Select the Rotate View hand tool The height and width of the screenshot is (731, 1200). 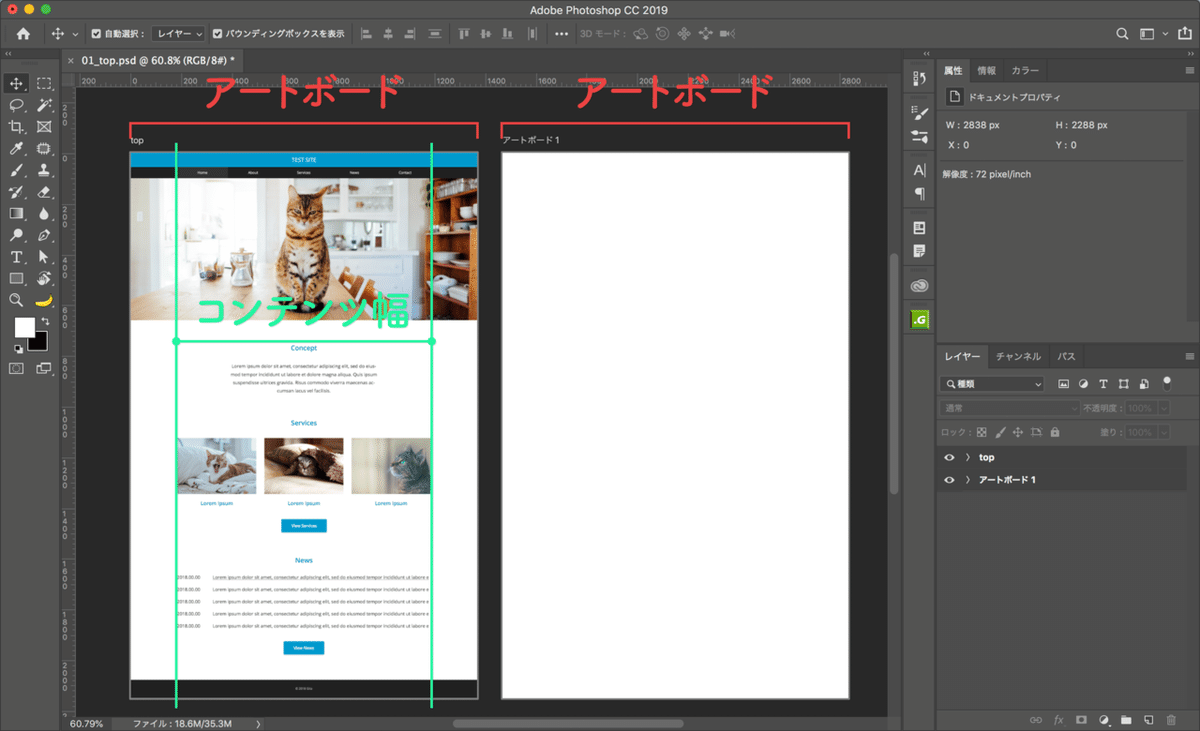(44, 278)
